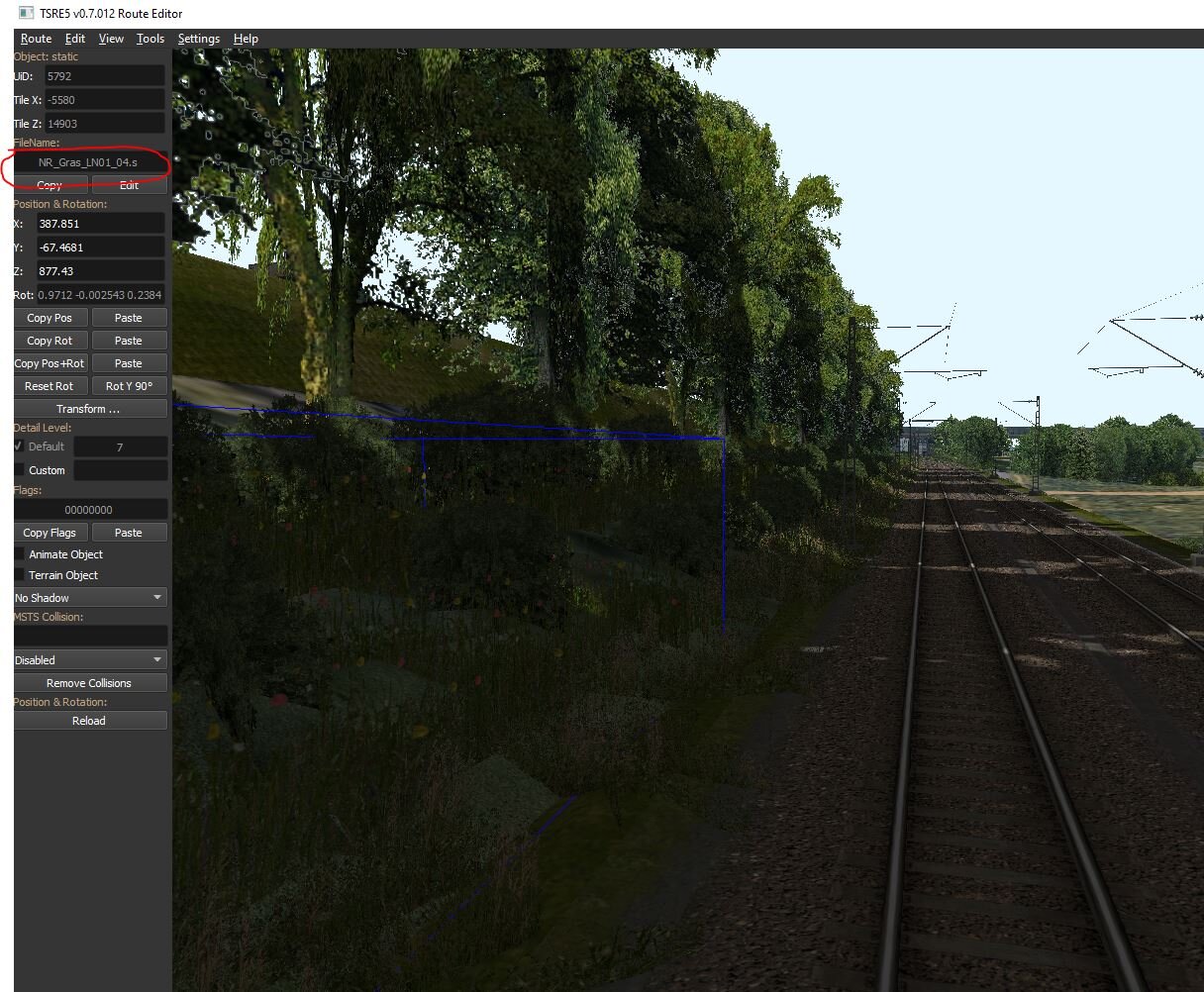Screen dimensions: 1204x992
Task: Toggle the Default detail level checkbox
Action: click(19, 446)
